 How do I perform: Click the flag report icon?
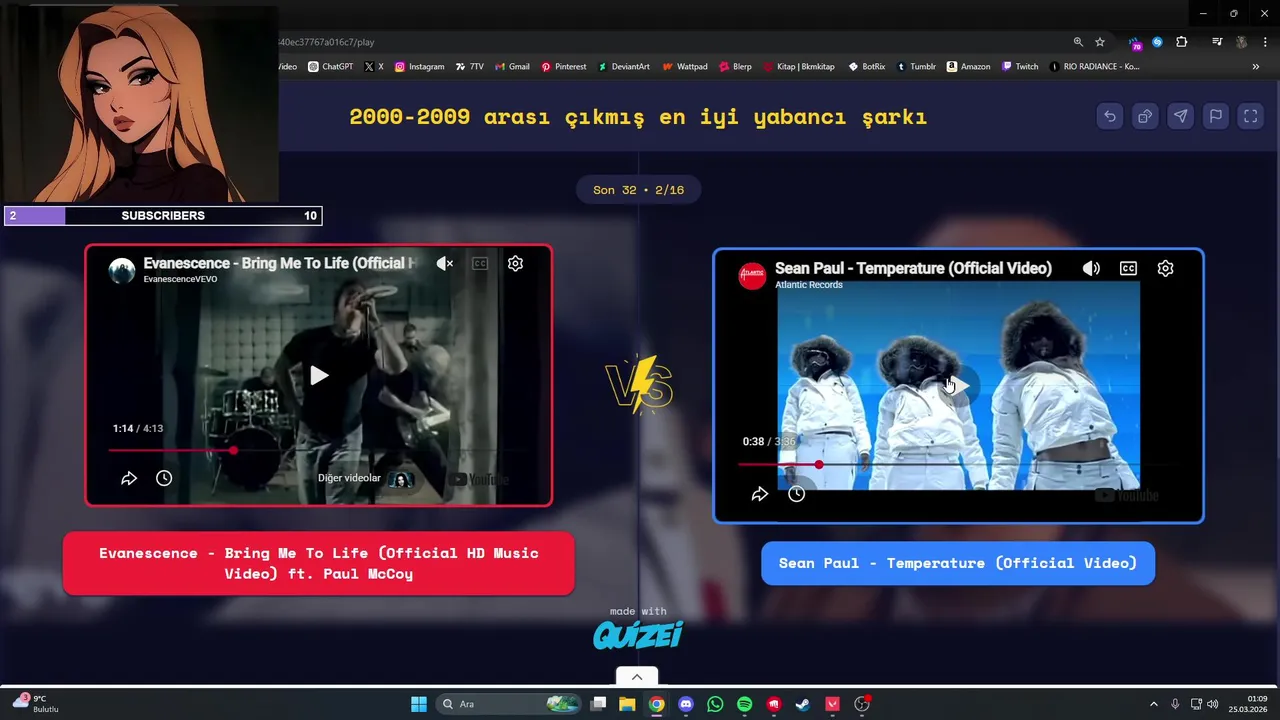coord(1215,116)
